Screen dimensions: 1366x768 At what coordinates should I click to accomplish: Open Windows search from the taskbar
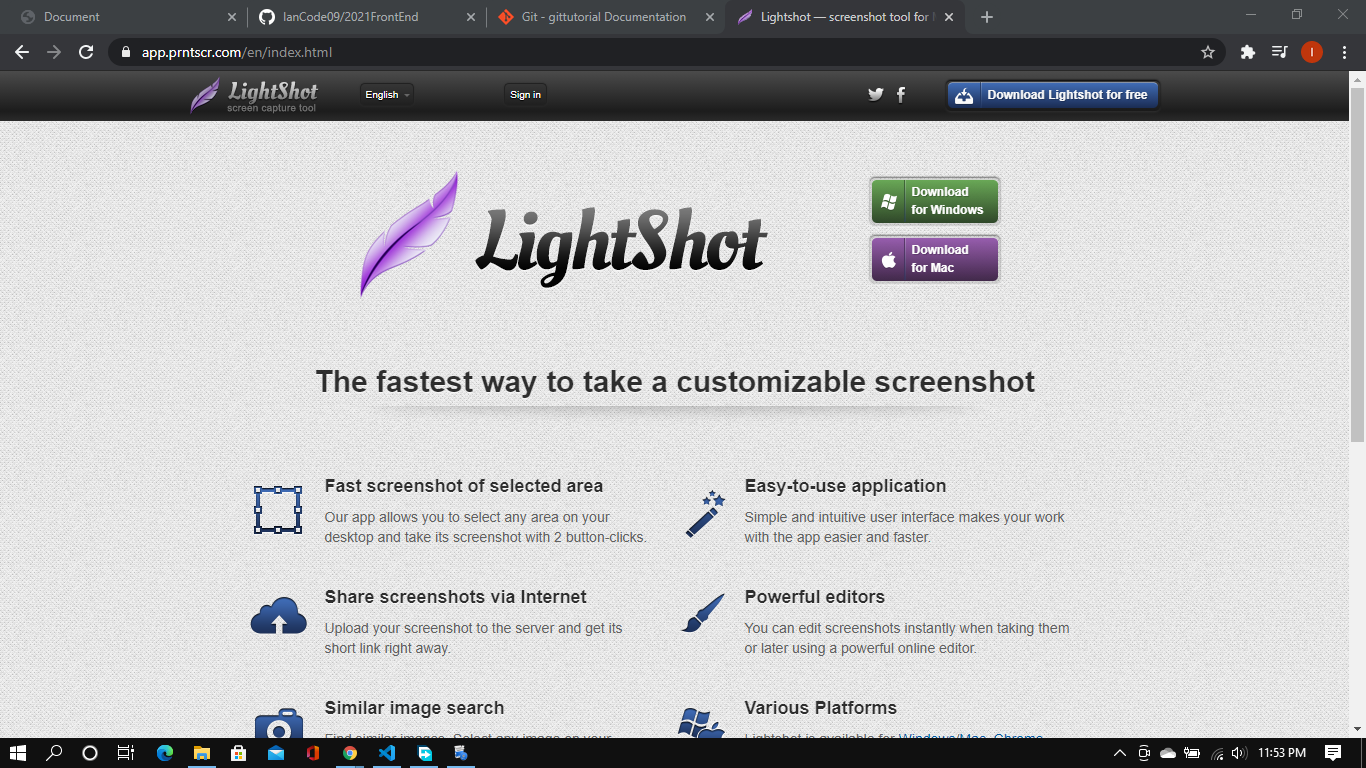[x=55, y=753]
